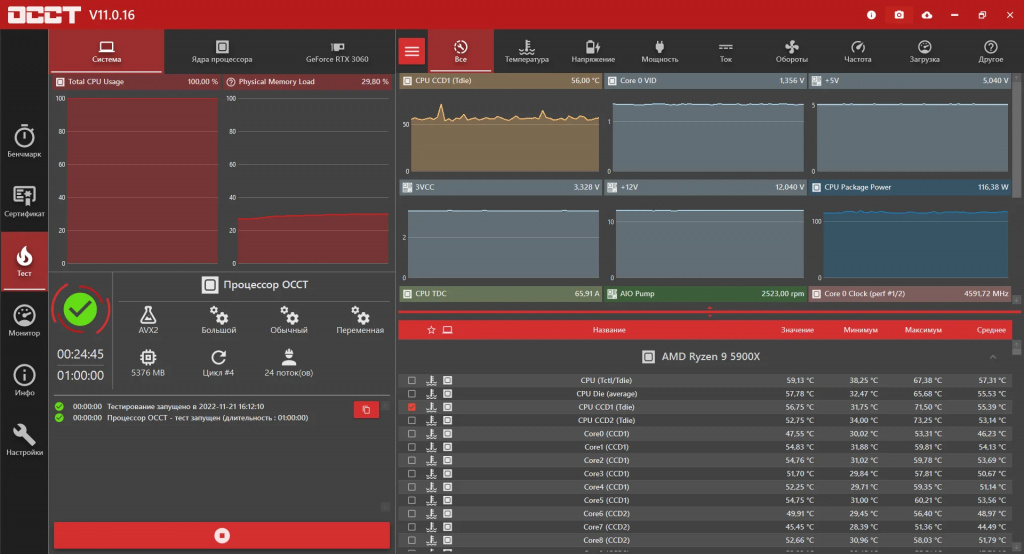Toggle checkbox for Core6 (CCD2)

click(x=411, y=513)
